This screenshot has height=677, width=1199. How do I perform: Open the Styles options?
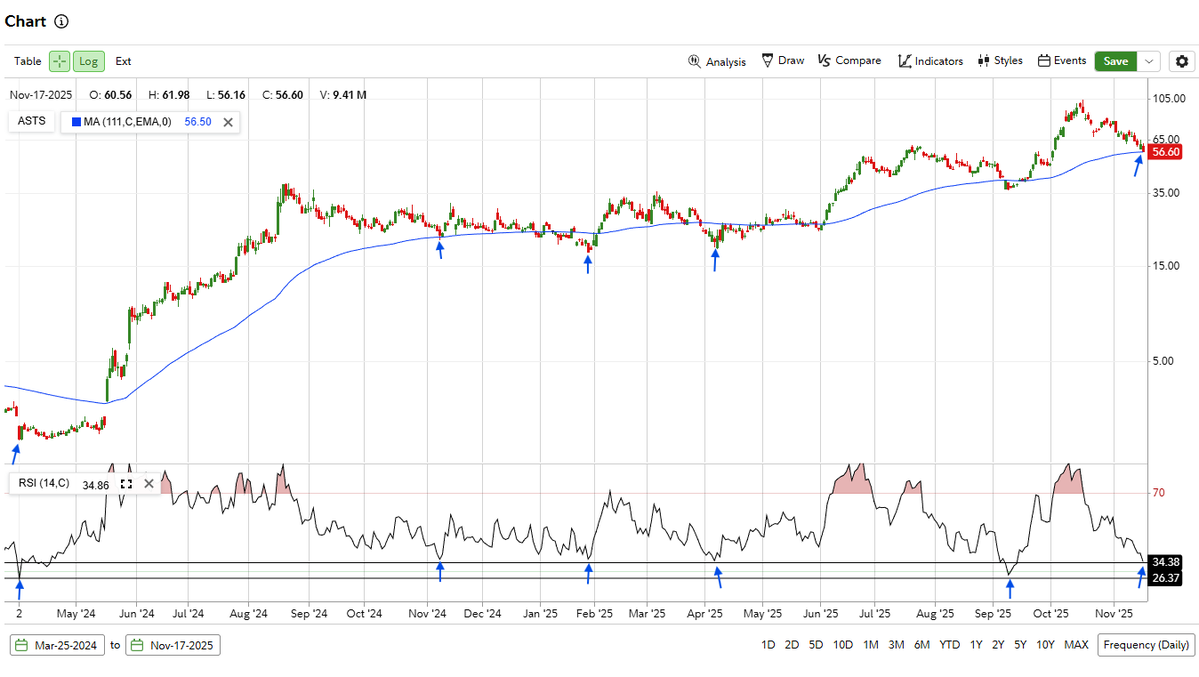tap(999, 61)
